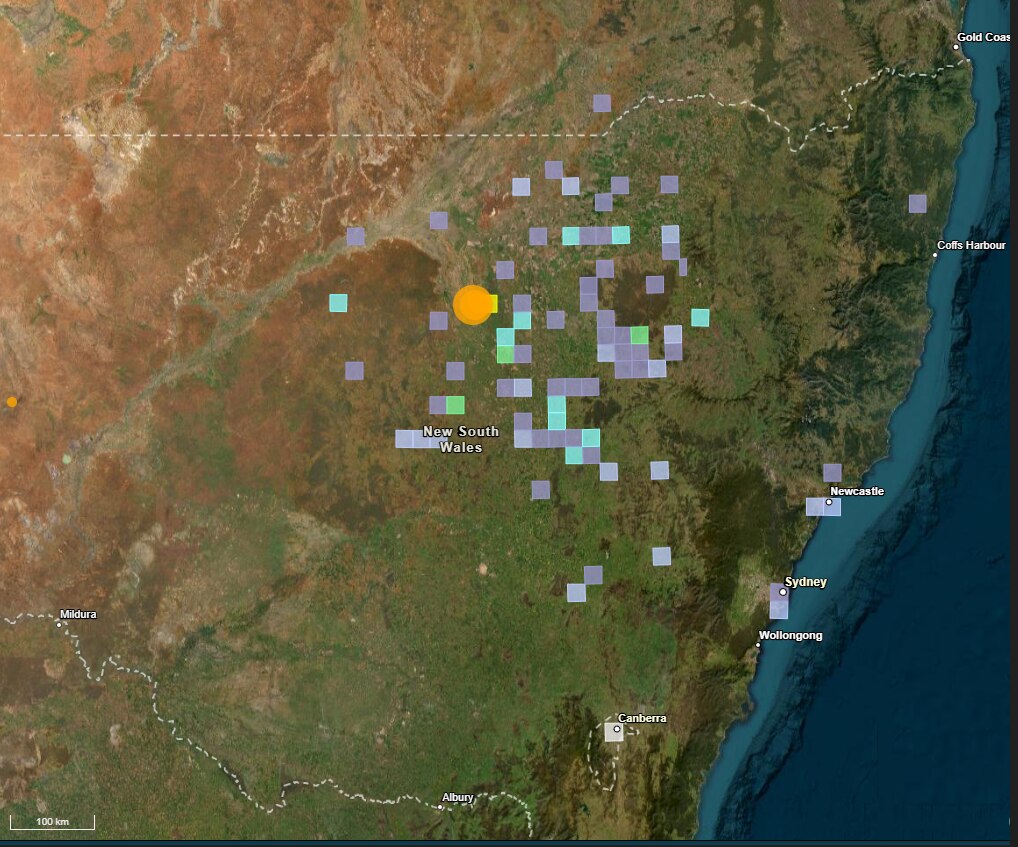Select the isolated northernmost purple grid square
This screenshot has height=847, width=1018.
[x=602, y=103]
